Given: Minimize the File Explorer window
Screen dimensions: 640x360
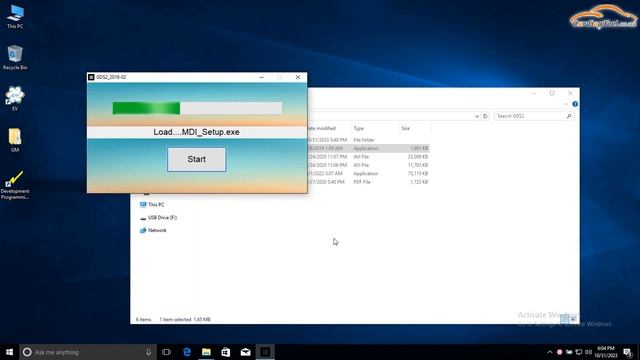Looking at the screenshot, I should 534,93.
